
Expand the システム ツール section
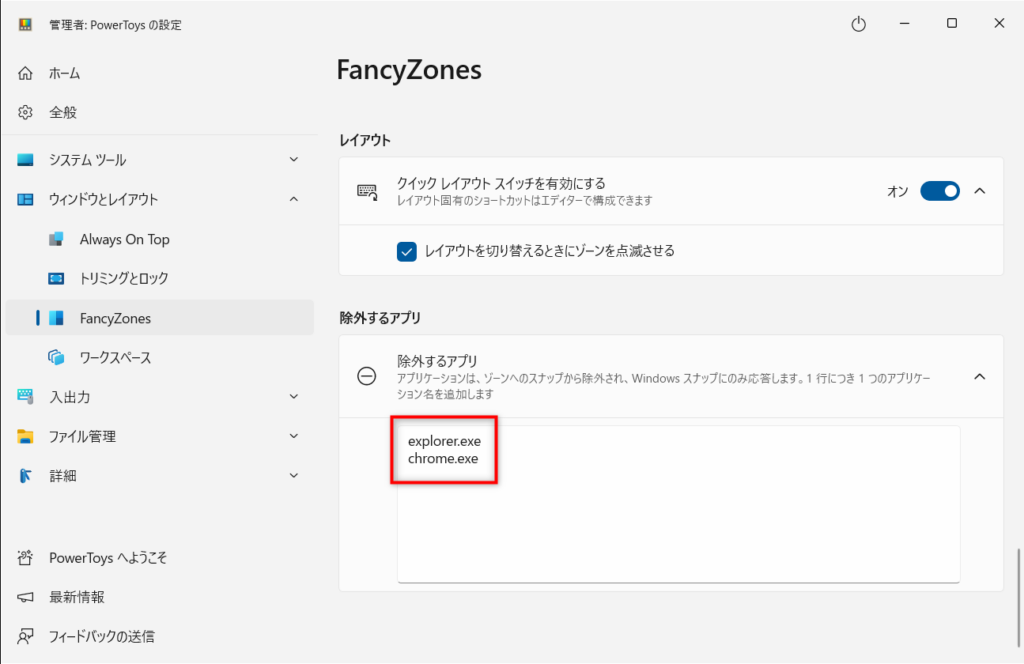pyautogui.click(x=293, y=160)
